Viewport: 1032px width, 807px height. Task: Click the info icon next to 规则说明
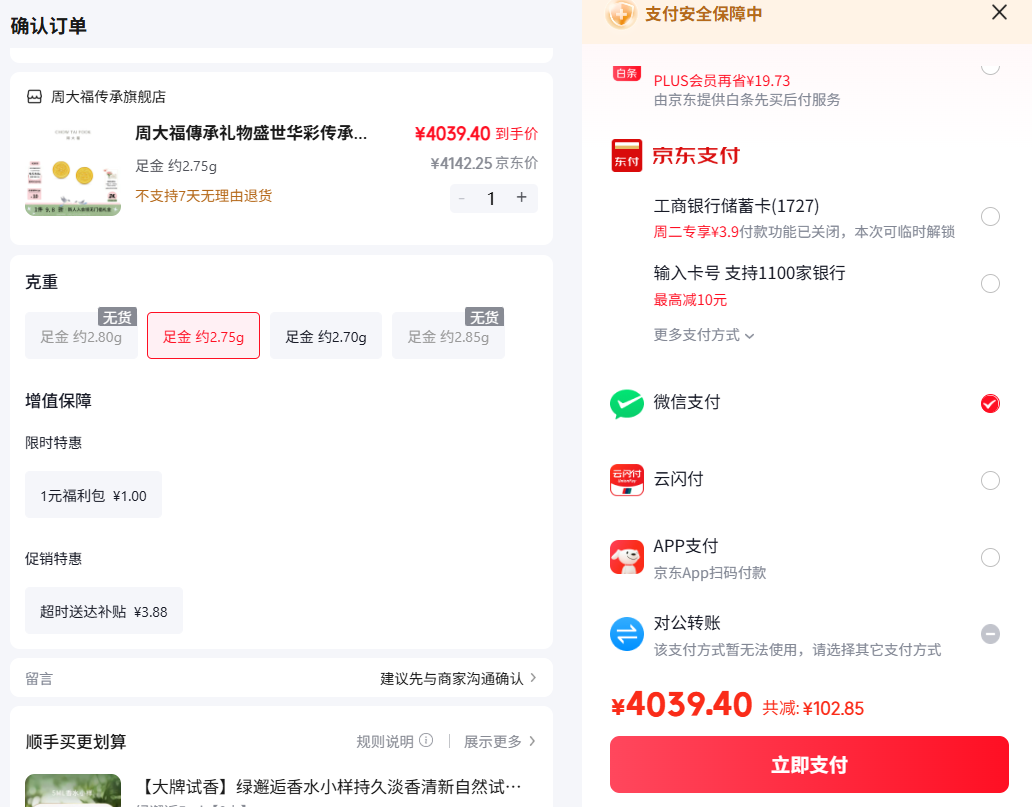426,741
